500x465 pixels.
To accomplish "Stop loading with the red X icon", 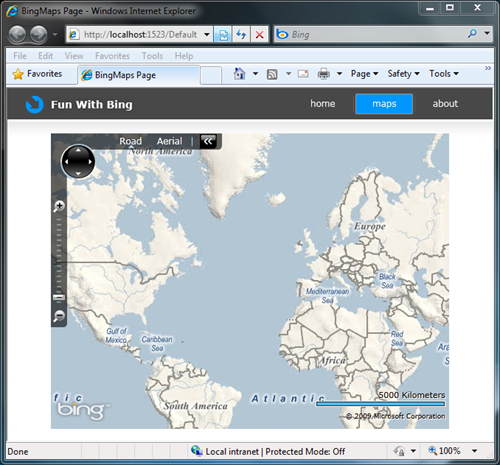I will point(259,34).
